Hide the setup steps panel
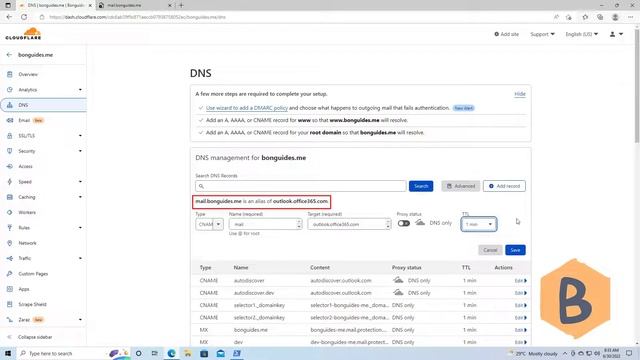 point(520,94)
